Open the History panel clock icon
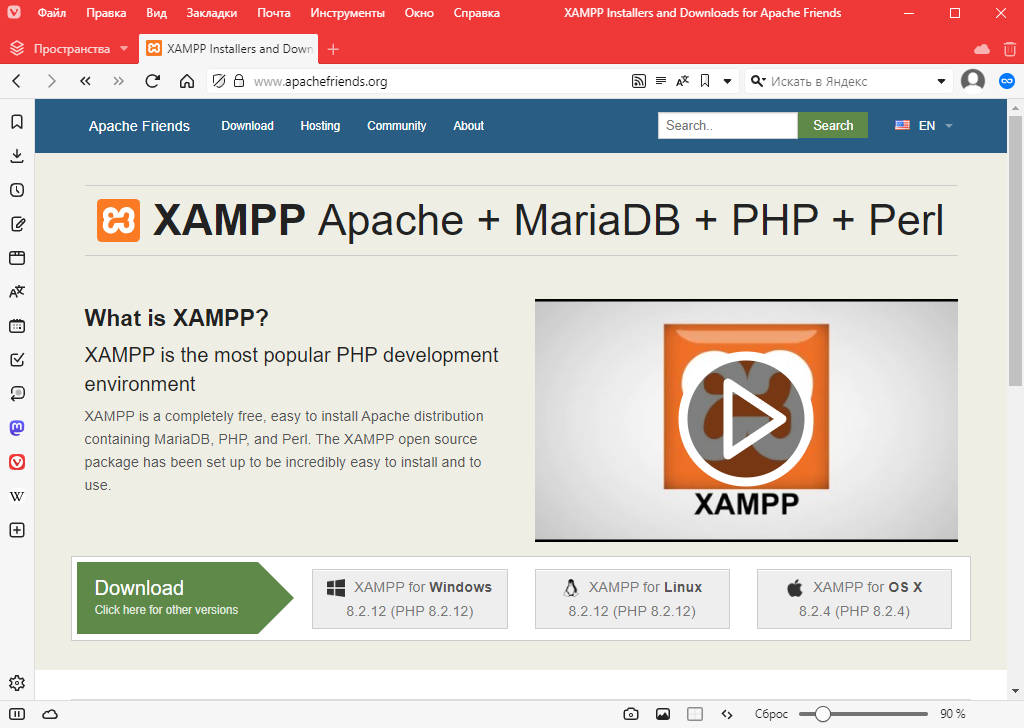1024x728 pixels. (x=17, y=190)
